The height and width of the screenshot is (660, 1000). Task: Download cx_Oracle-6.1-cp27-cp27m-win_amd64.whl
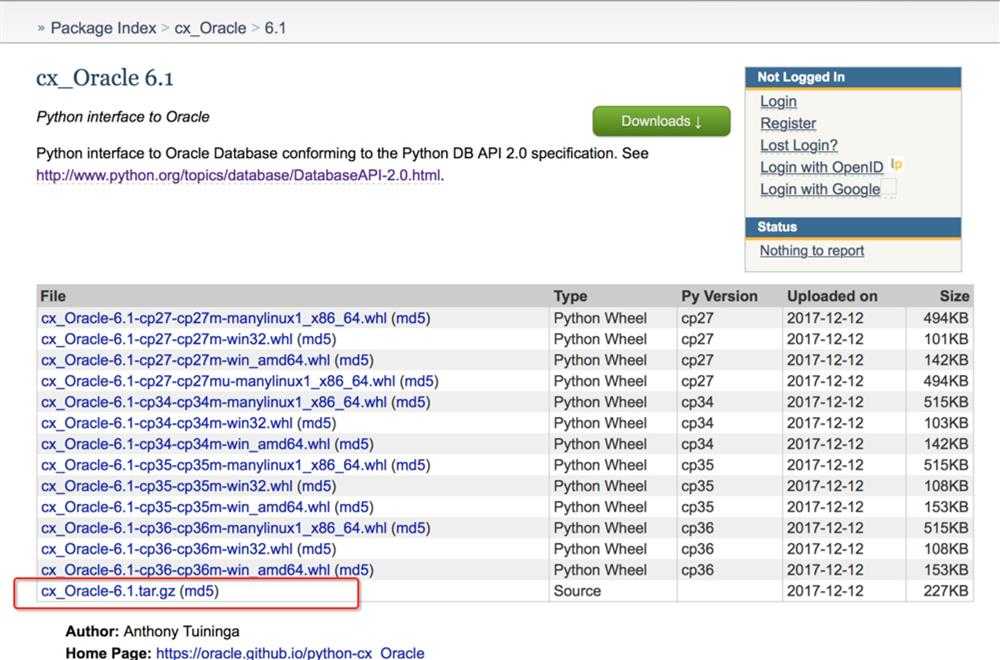(x=186, y=360)
